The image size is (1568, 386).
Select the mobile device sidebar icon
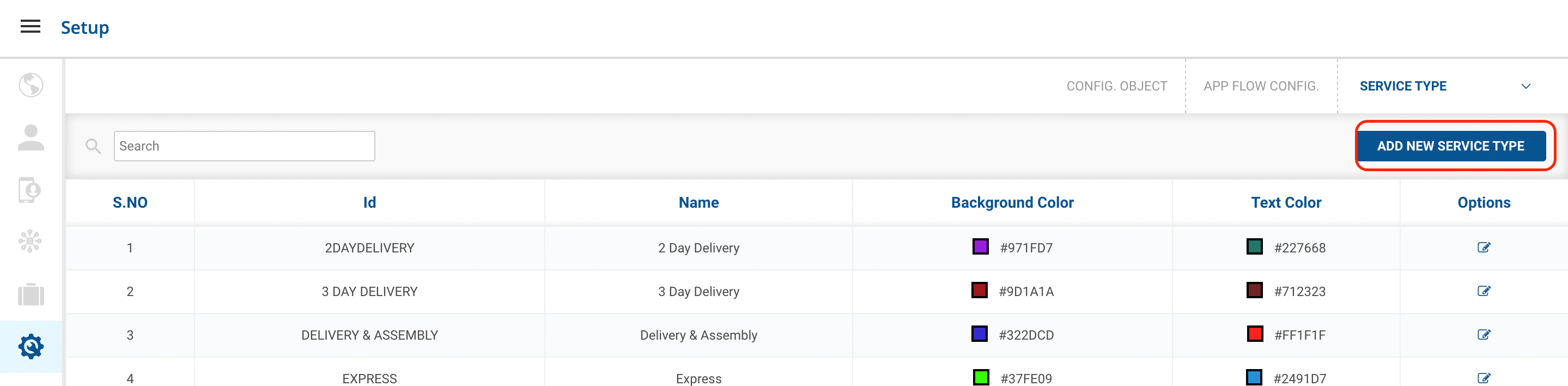click(x=29, y=190)
